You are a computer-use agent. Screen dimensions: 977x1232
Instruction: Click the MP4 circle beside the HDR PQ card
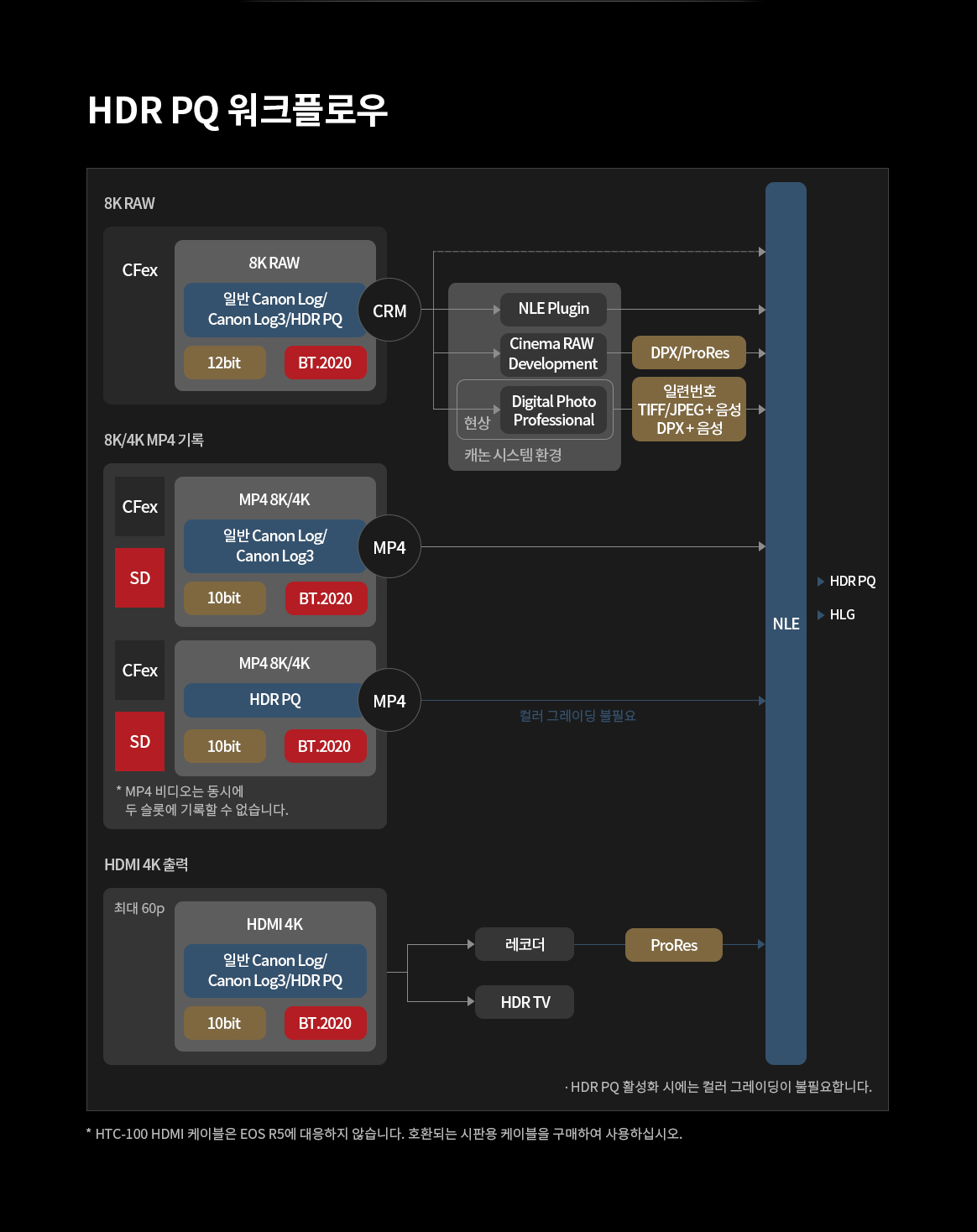coord(389,701)
